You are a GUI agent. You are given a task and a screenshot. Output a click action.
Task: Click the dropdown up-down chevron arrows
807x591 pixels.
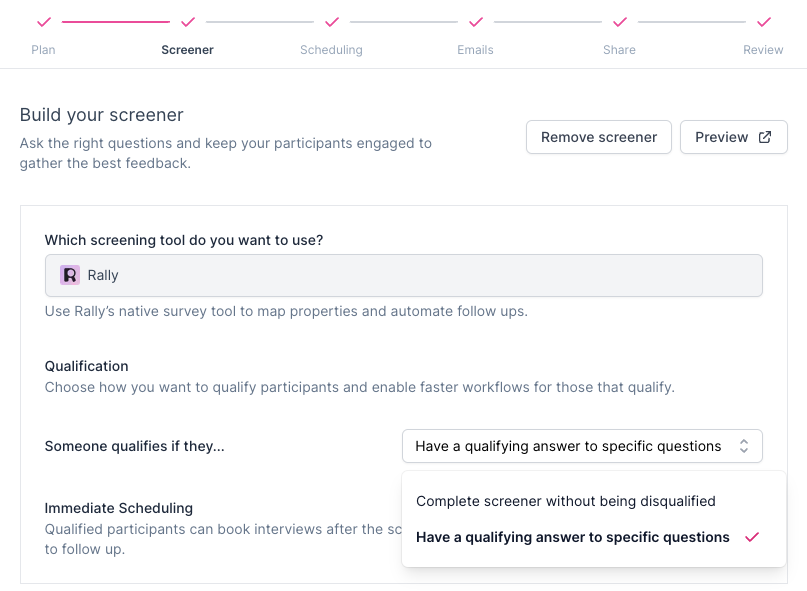744,446
